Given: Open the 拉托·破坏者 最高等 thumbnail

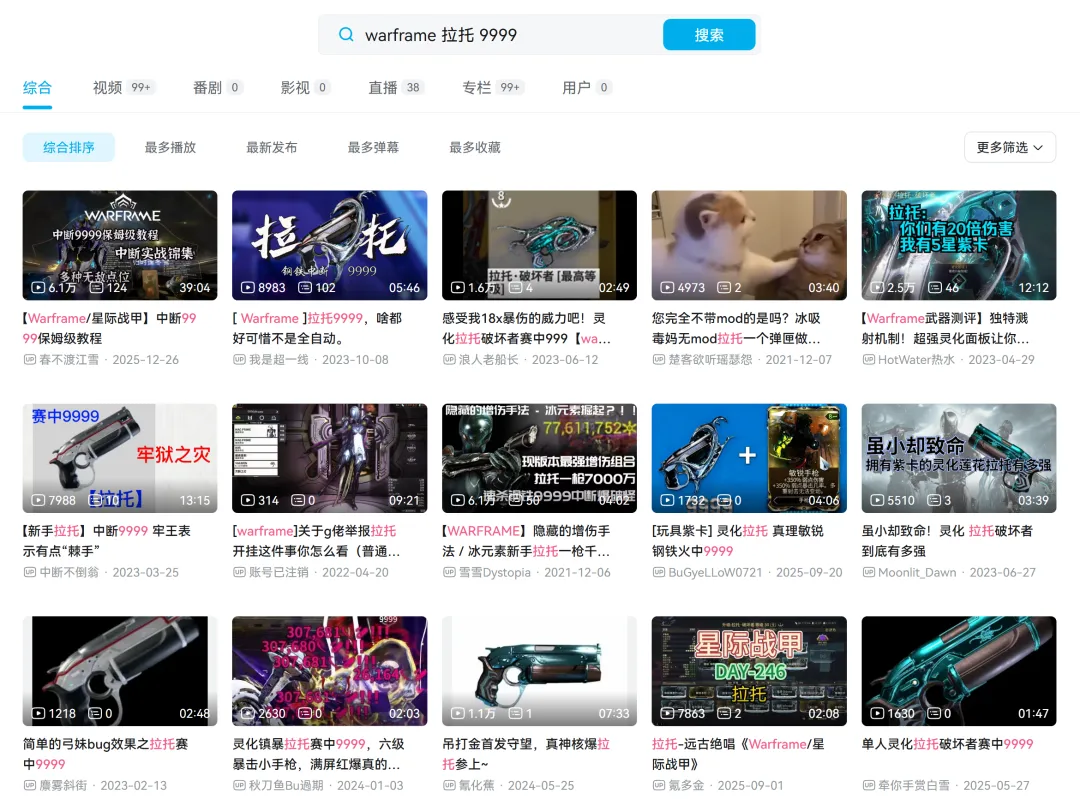Looking at the screenshot, I should (x=539, y=245).
